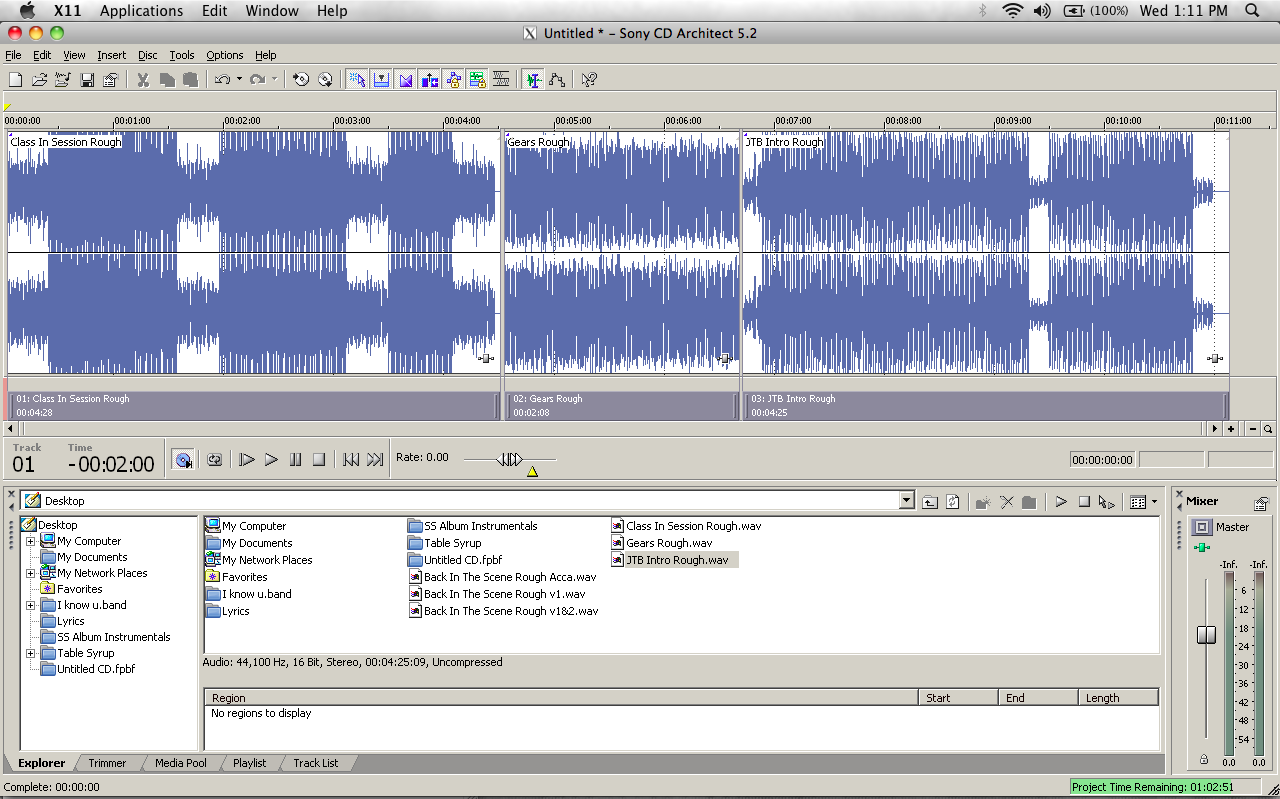Open project Properties from the main toolbar
Viewport: 1280px width, 799px height.
coord(110,80)
